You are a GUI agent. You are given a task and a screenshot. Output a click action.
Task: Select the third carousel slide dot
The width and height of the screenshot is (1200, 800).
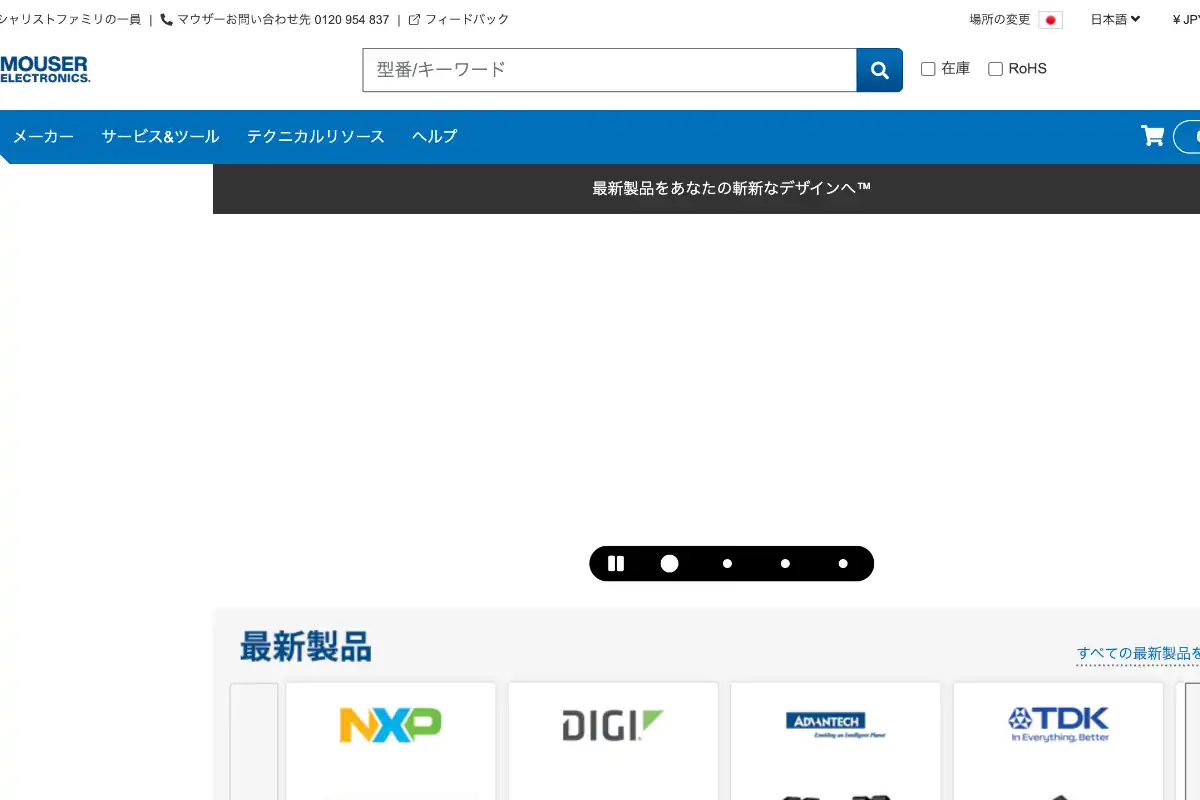coord(785,563)
